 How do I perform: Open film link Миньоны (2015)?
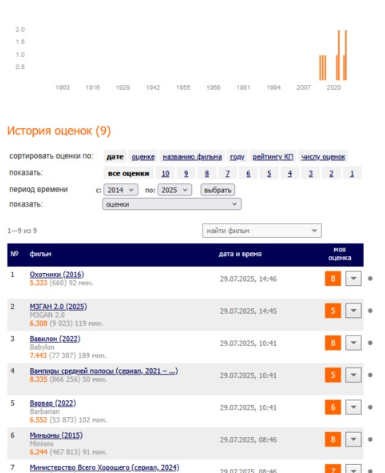tap(56, 435)
